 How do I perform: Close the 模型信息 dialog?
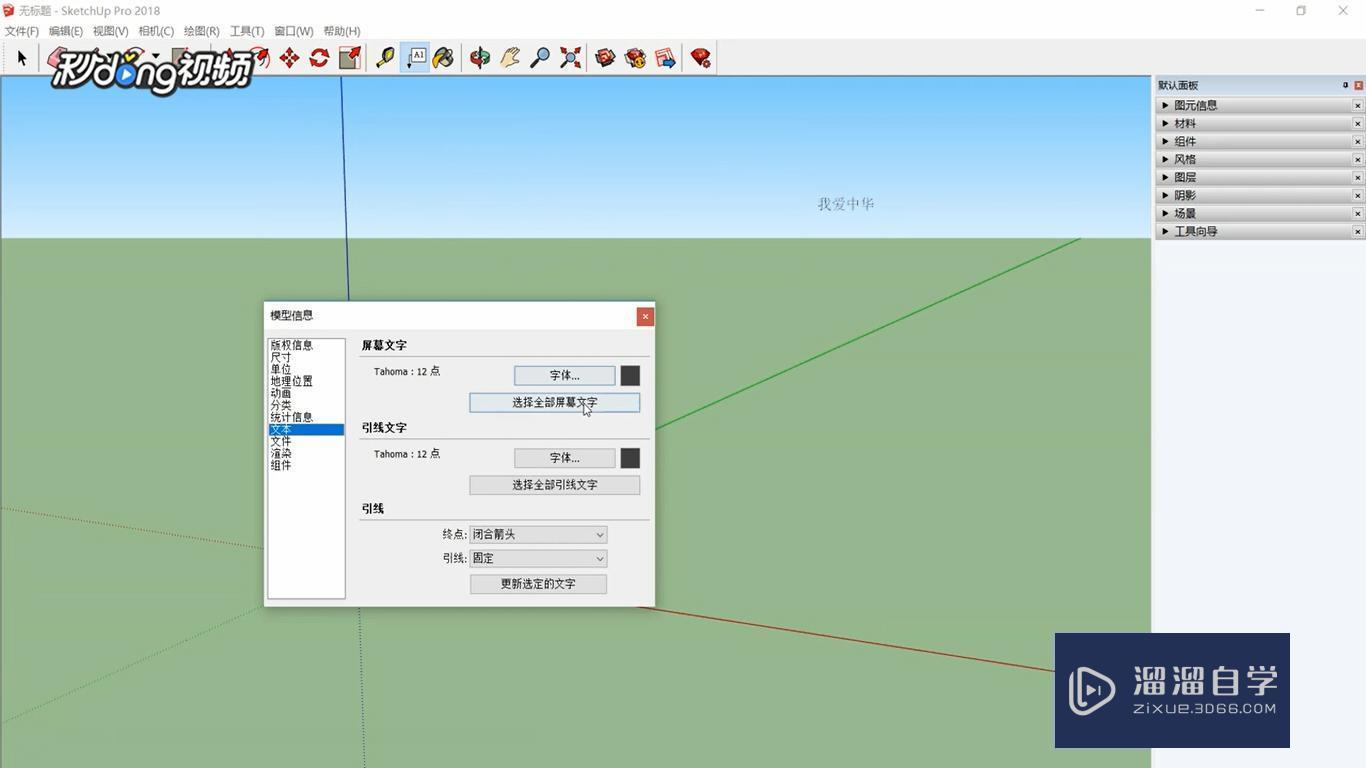click(645, 316)
